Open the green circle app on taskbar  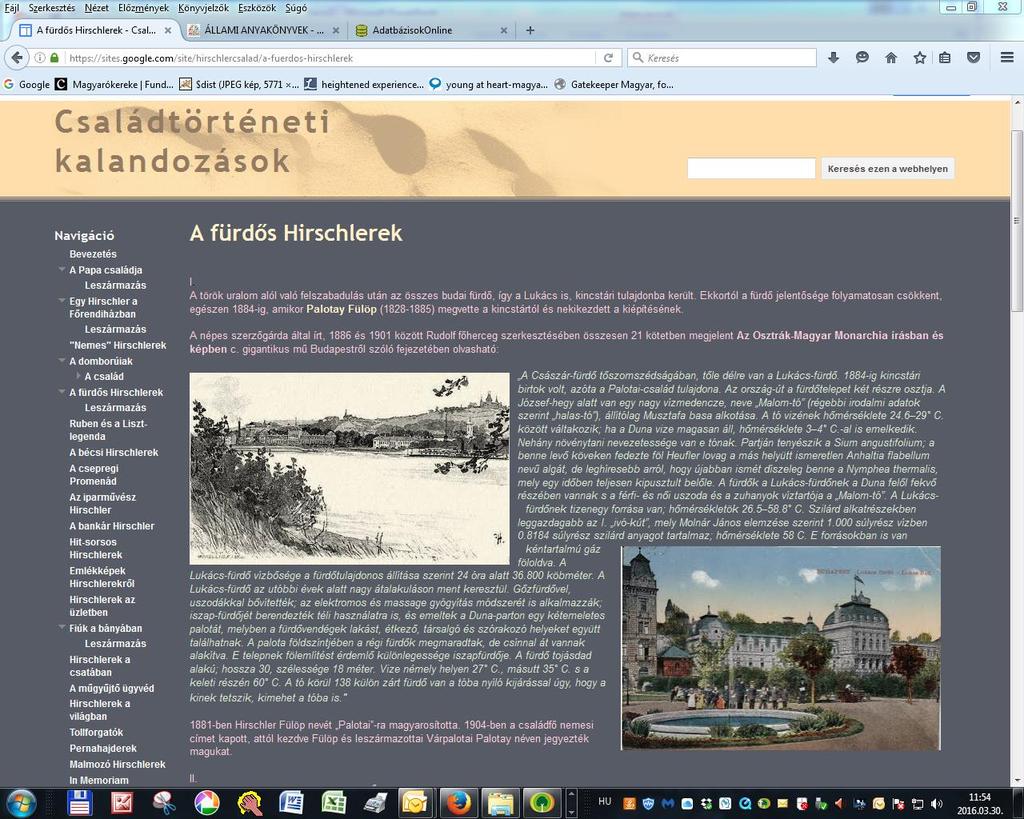pos(542,803)
